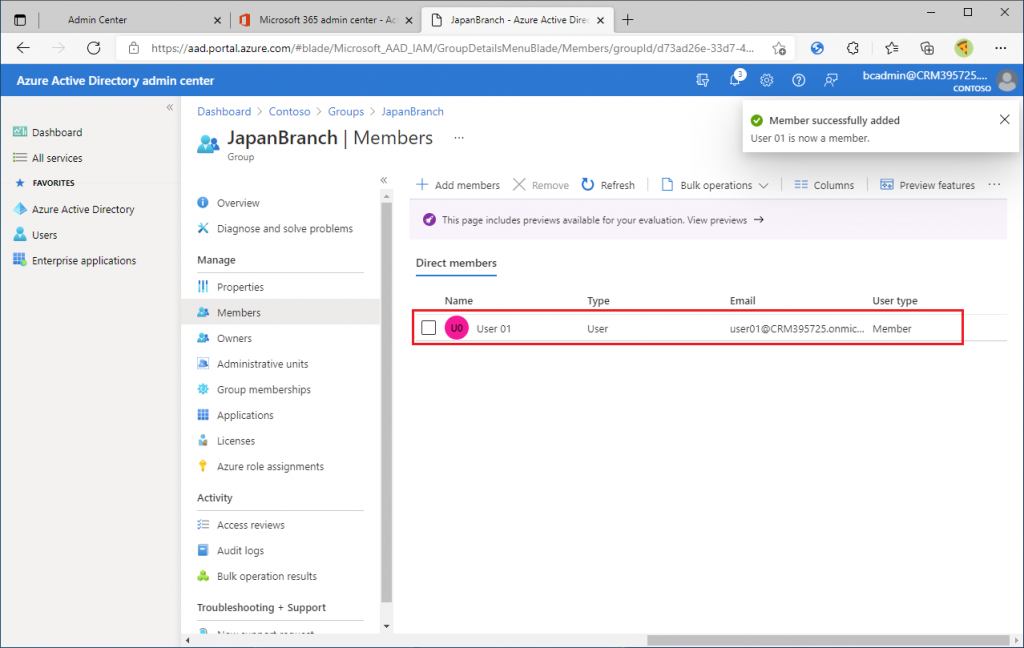1024x648 pixels.
Task: Open Group memberships
Action: [264, 389]
